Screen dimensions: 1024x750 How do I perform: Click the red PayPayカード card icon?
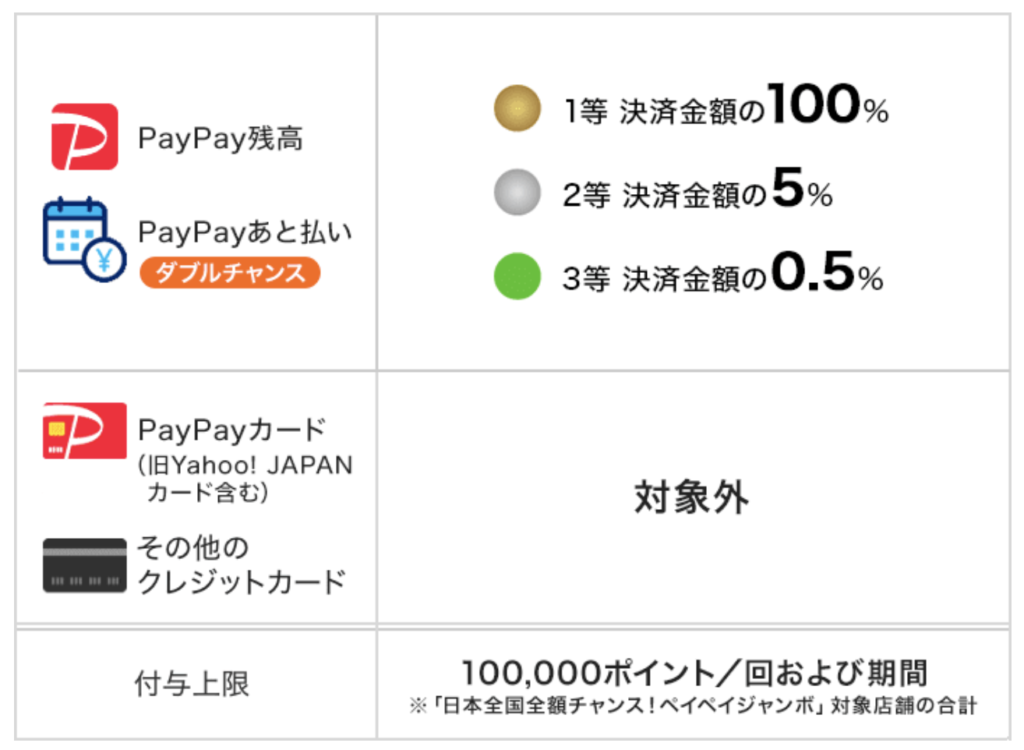[85, 431]
